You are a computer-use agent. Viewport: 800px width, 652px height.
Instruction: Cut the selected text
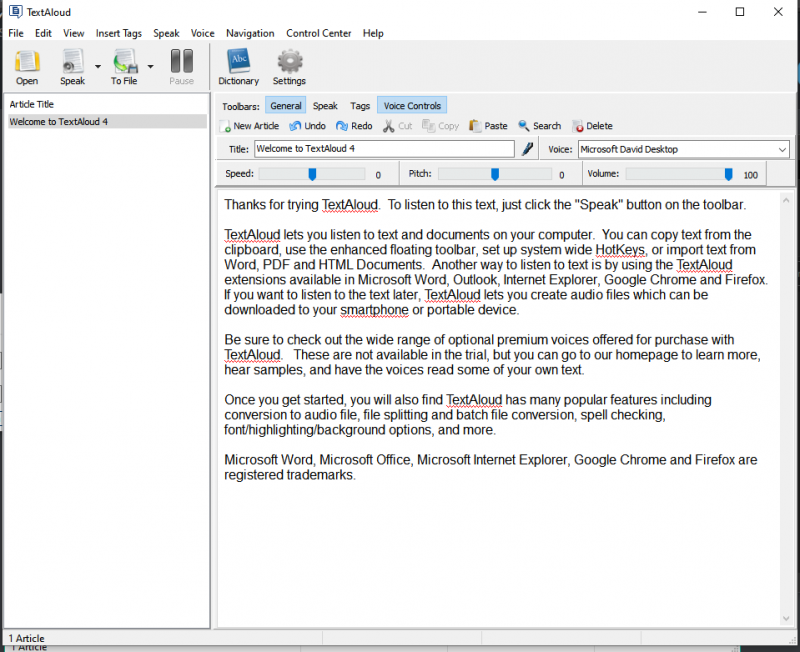pyautogui.click(x=397, y=126)
